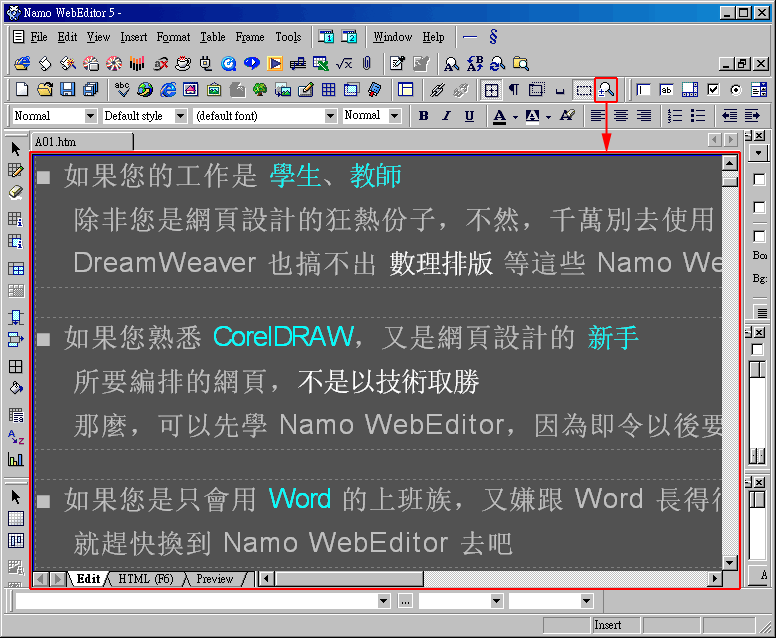The height and width of the screenshot is (638, 776).
Task: Click the form checkbox icon in toolbar
Action: [713, 90]
